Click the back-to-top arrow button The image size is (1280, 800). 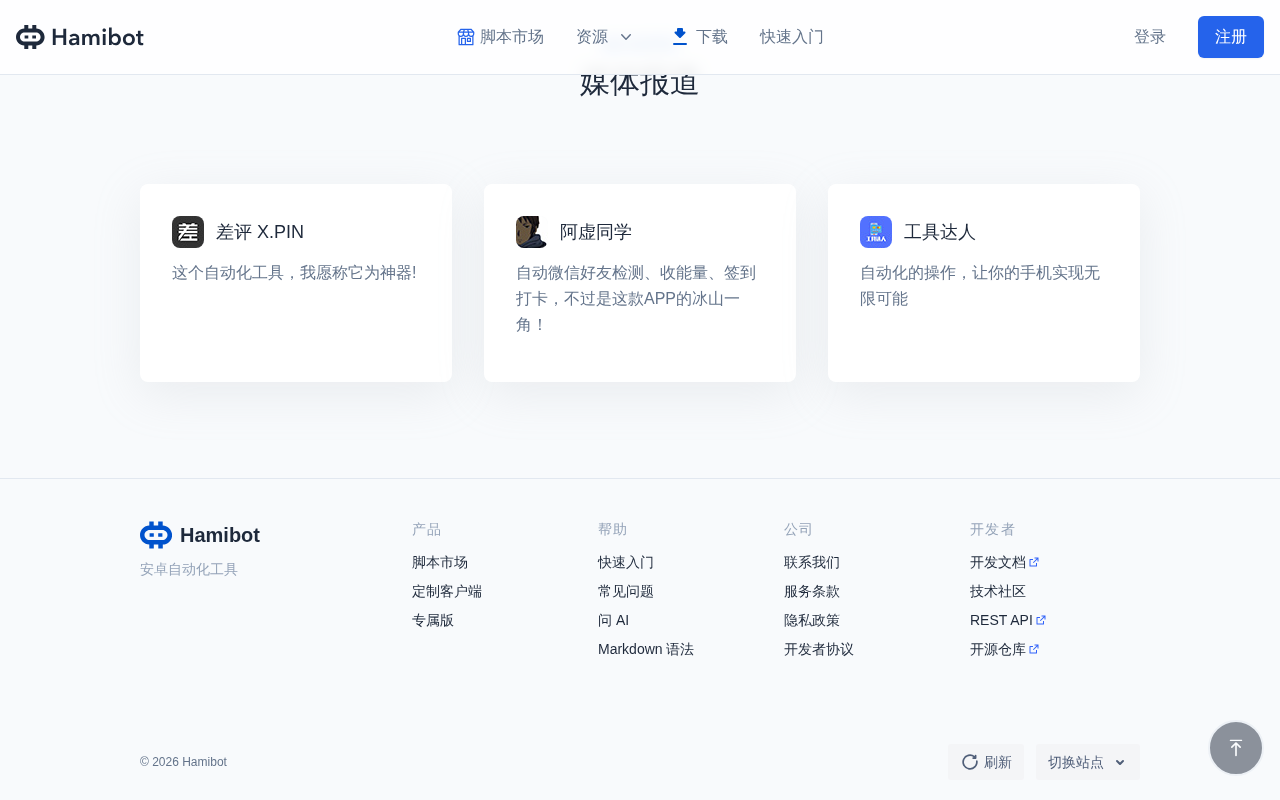pos(1236,748)
